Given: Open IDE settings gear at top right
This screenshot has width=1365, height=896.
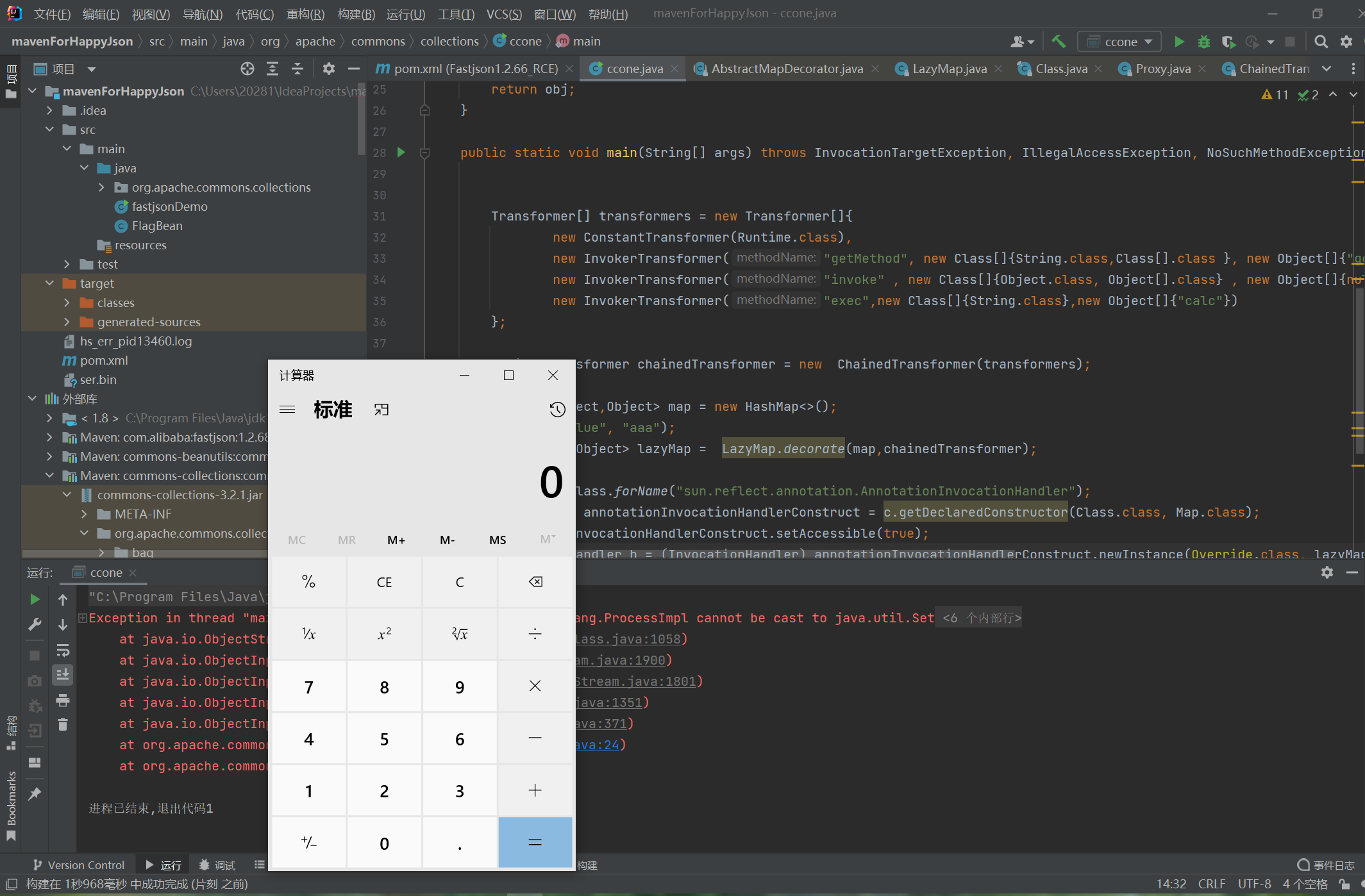Looking at the screenshot, I should (1346, 42).
